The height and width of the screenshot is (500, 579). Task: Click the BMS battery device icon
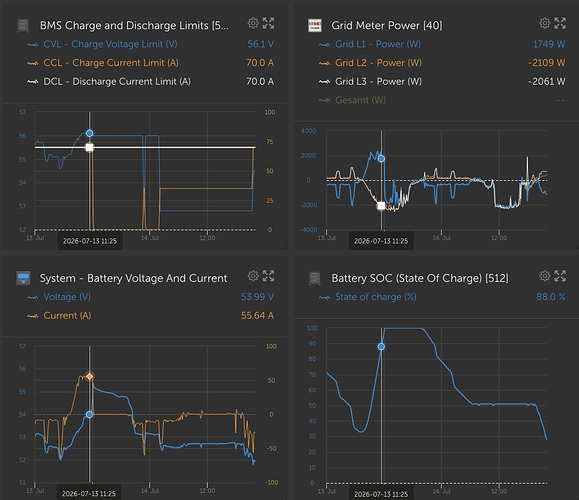tap(23, 25)
